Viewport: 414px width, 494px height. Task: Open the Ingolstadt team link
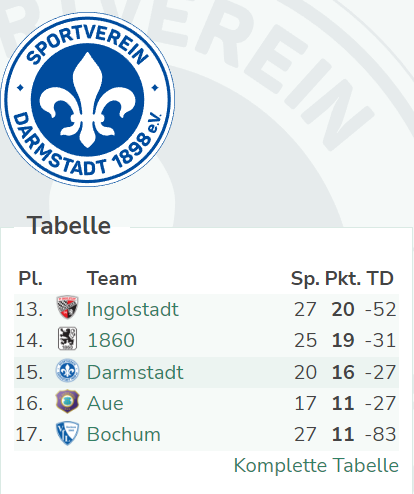133,309
